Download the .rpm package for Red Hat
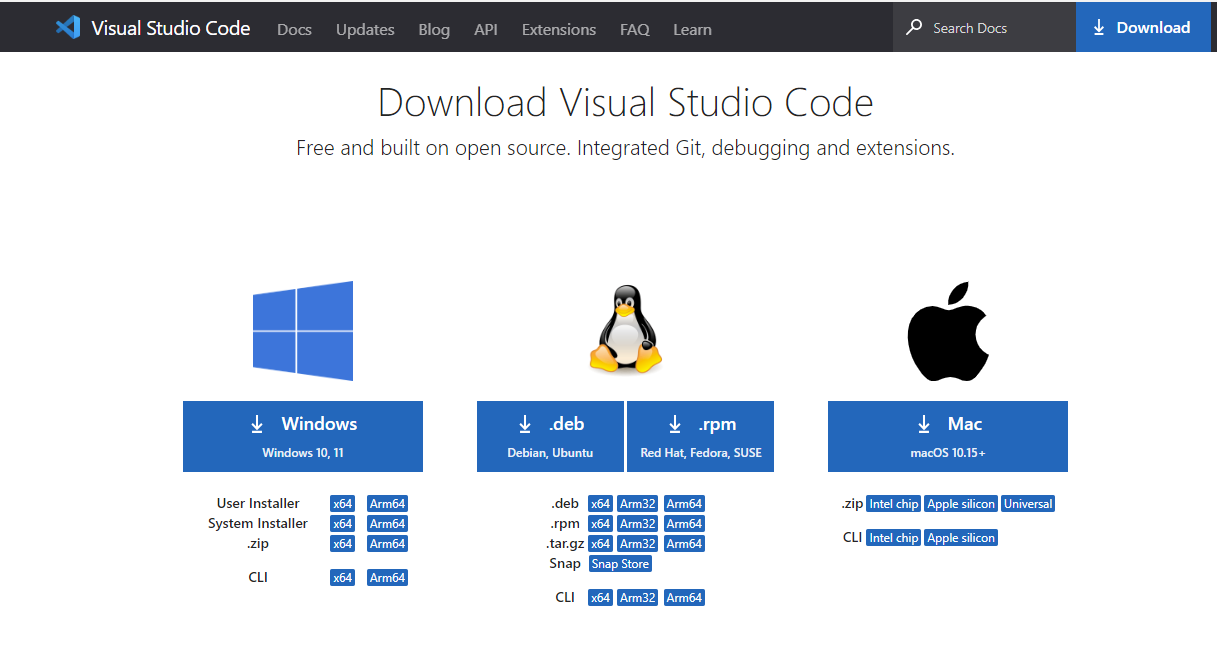The width and height of the screenshot is (1217, 657). [x=700, y=436]
